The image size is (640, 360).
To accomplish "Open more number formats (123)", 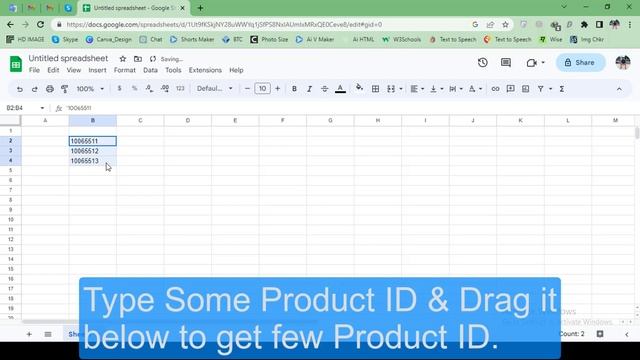I will tap(180, 89).
